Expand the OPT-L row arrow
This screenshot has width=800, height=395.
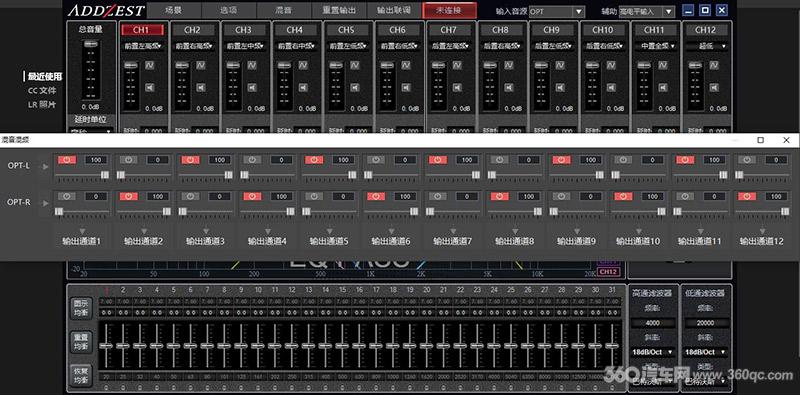point(46,166)
